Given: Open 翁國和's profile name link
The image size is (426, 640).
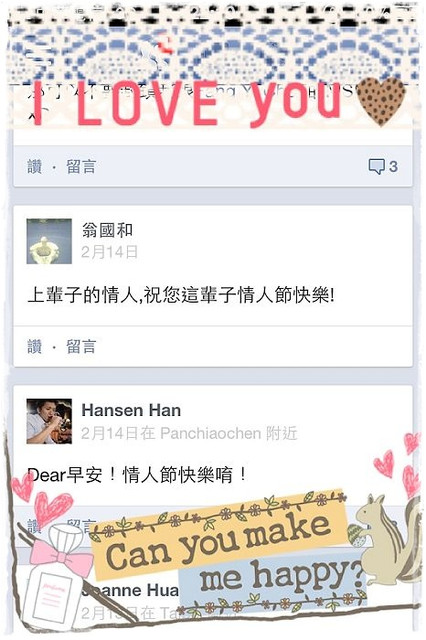Looking at the screenshot, I should pyautogui.click(x=107, y=230).
